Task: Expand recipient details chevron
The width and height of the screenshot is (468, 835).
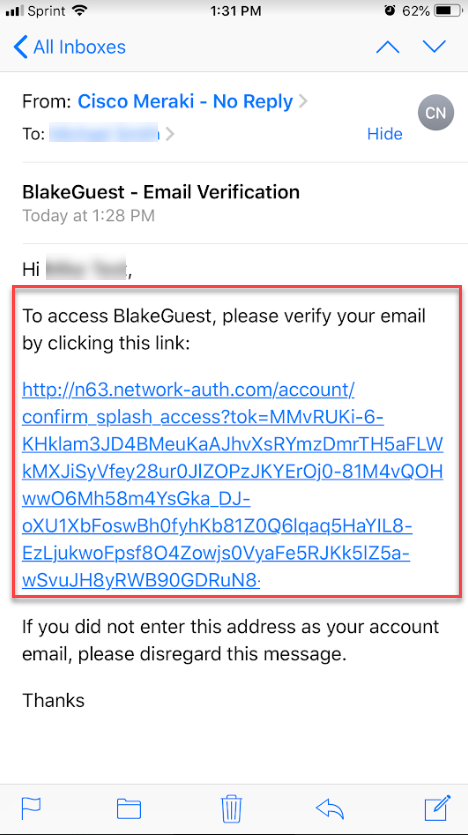Action: (x=170, y=134)
